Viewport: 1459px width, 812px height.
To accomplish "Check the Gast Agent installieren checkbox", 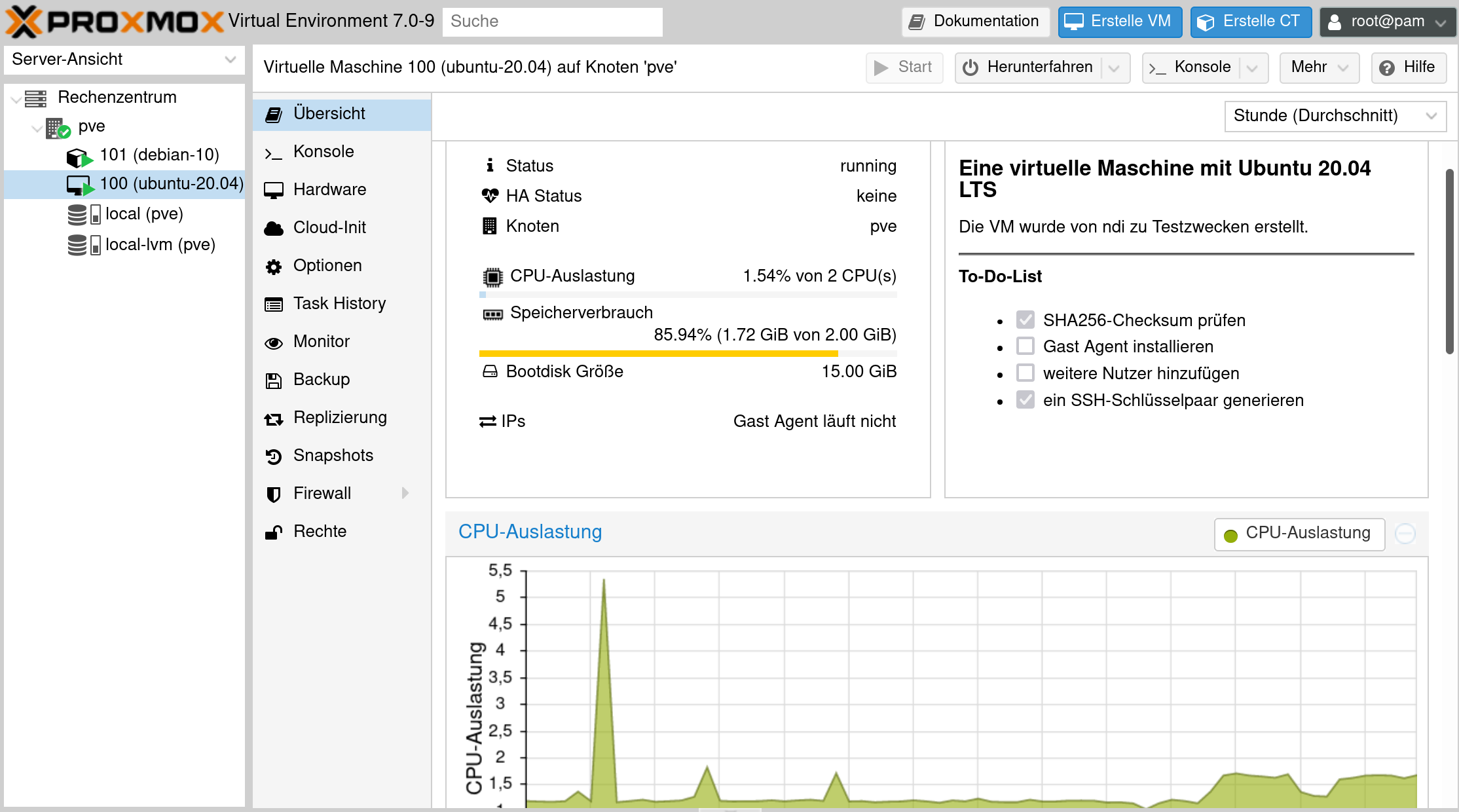I will click(1025, 346).
